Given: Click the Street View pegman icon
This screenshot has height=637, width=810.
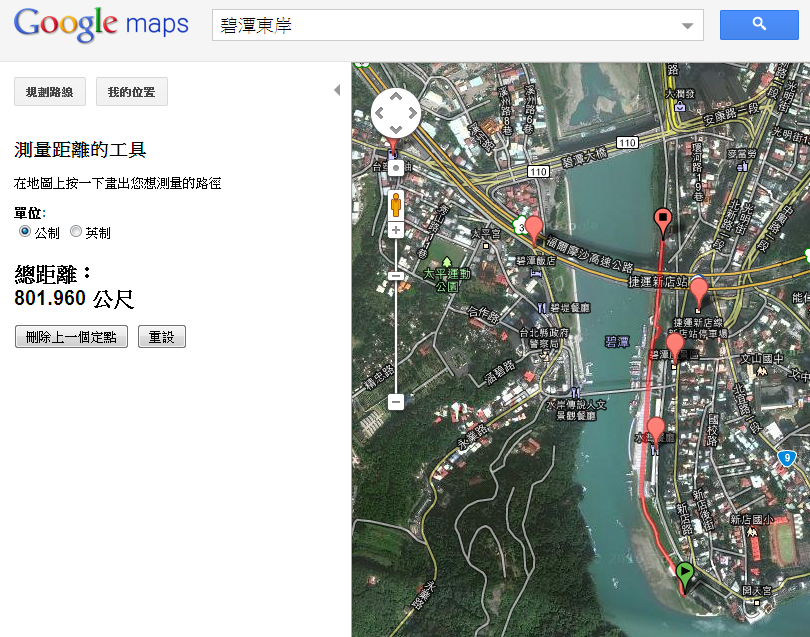Looking at the screenshot, I should point(396,204).
